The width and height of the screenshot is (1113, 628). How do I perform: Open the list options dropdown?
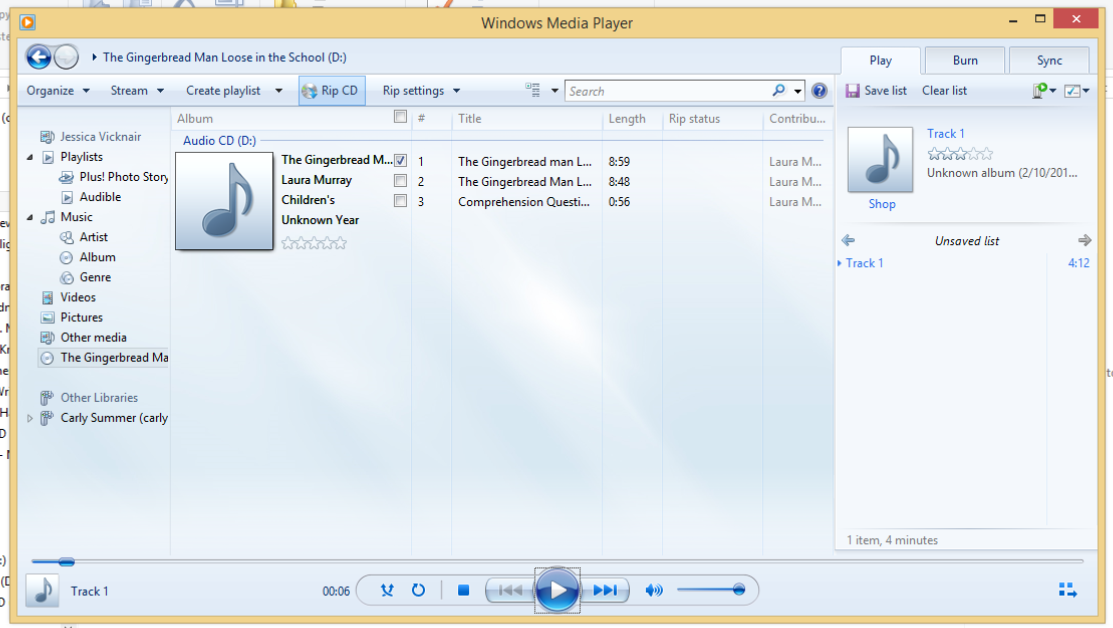(x=1078, y=91)
